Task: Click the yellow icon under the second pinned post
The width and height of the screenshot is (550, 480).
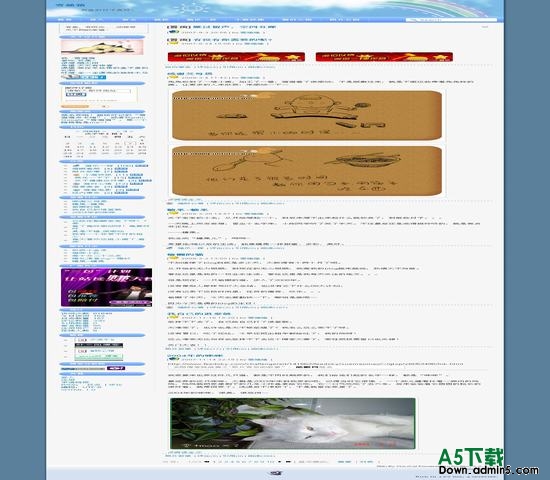Action: click(x=173, y=44)
